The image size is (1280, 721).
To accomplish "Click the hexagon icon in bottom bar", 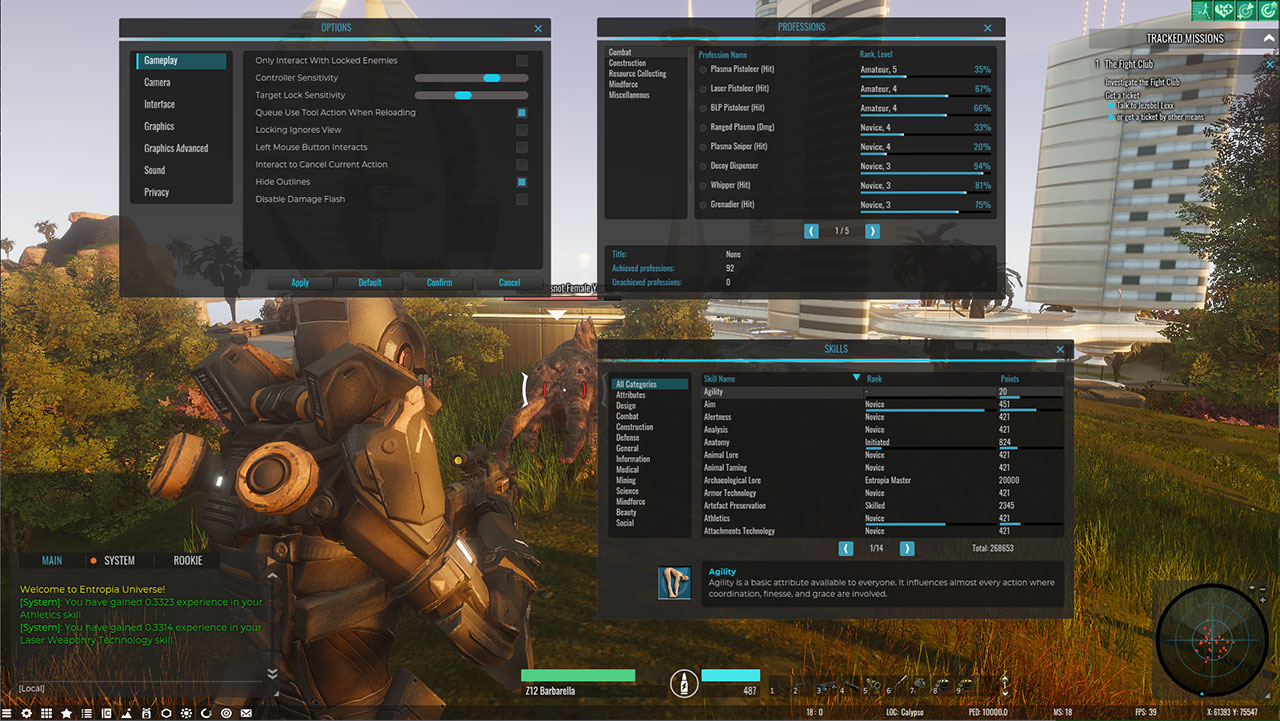I will tap(166, 713).
